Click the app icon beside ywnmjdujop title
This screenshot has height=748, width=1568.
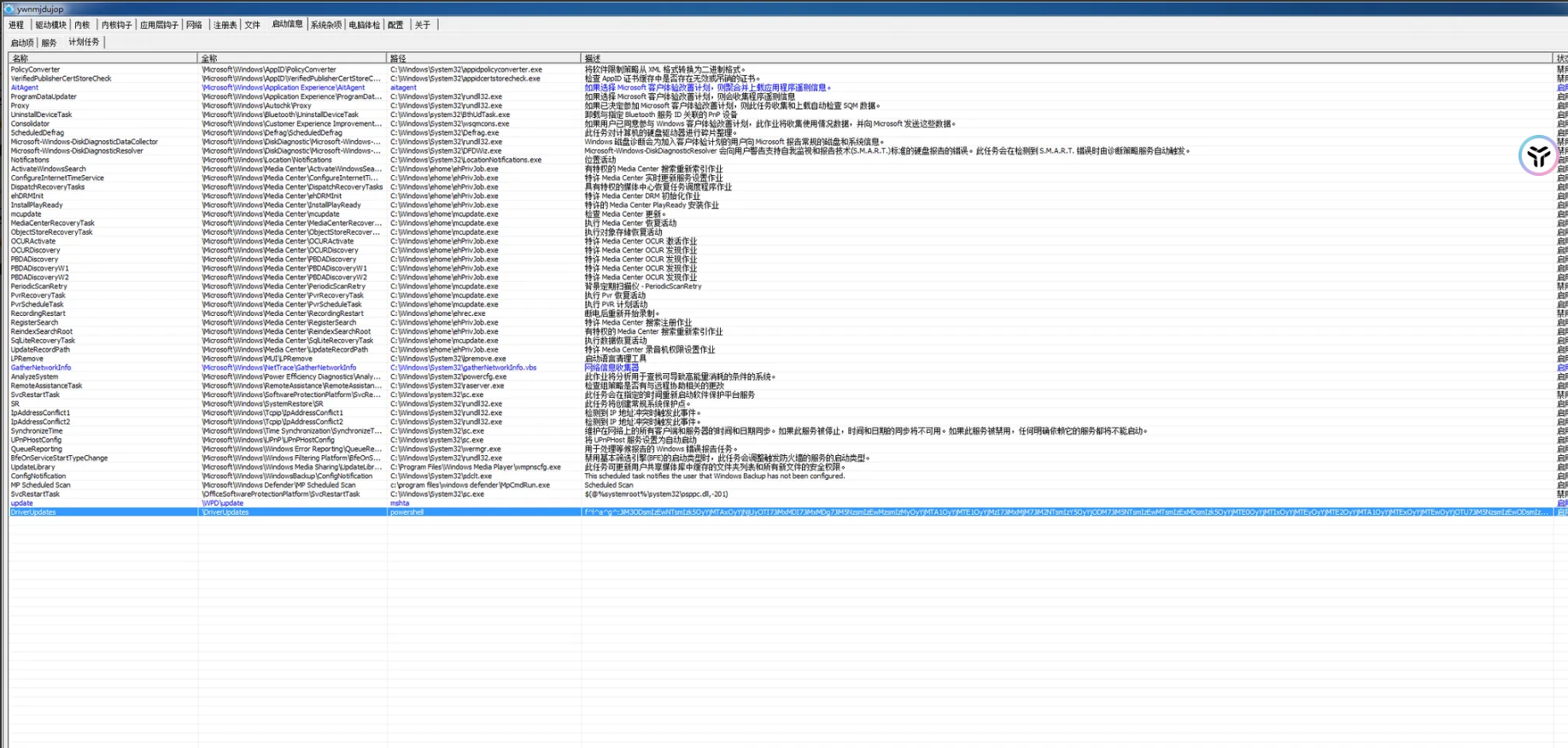(x=9, y=9)
